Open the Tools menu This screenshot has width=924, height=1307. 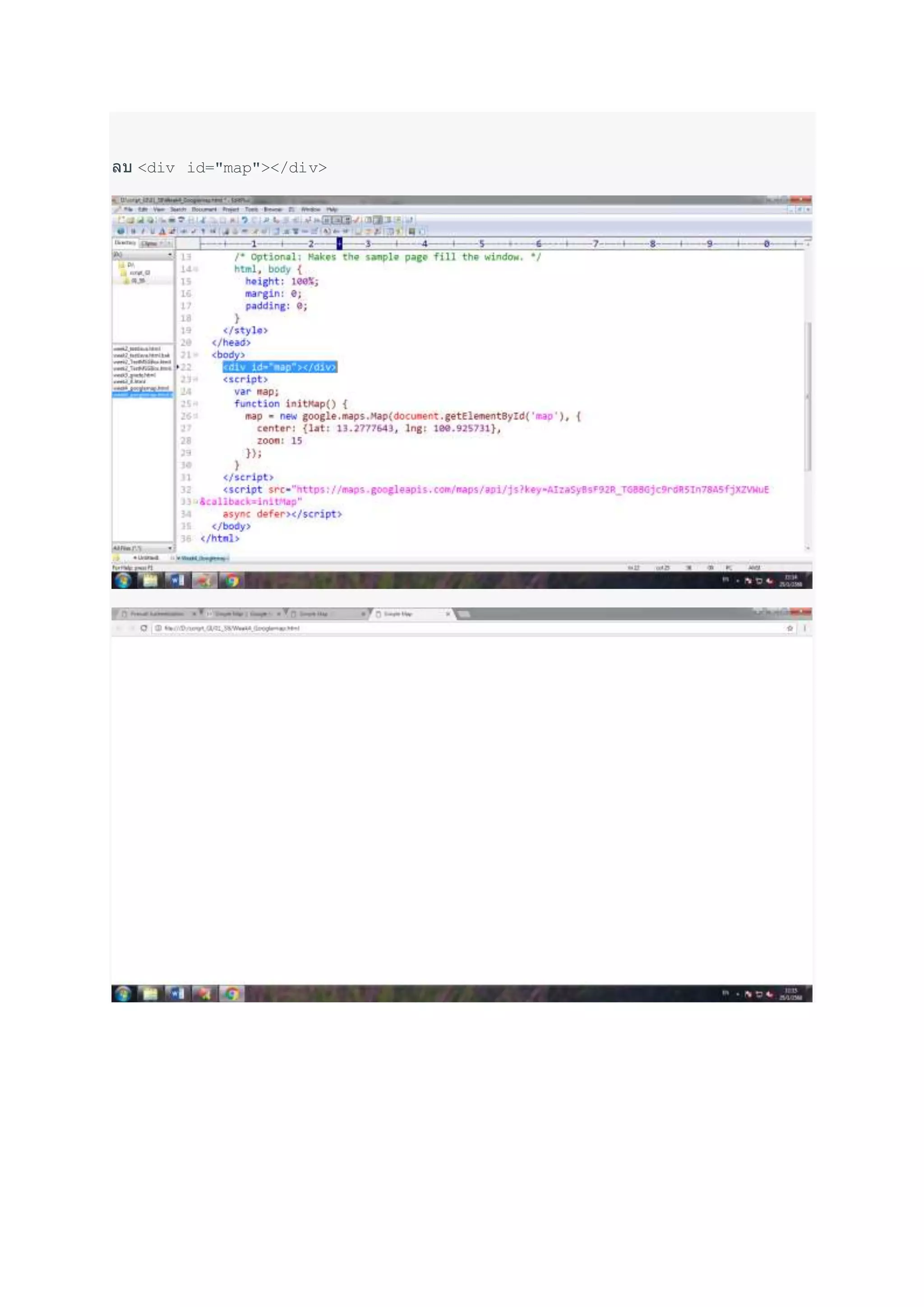[251, 209]
